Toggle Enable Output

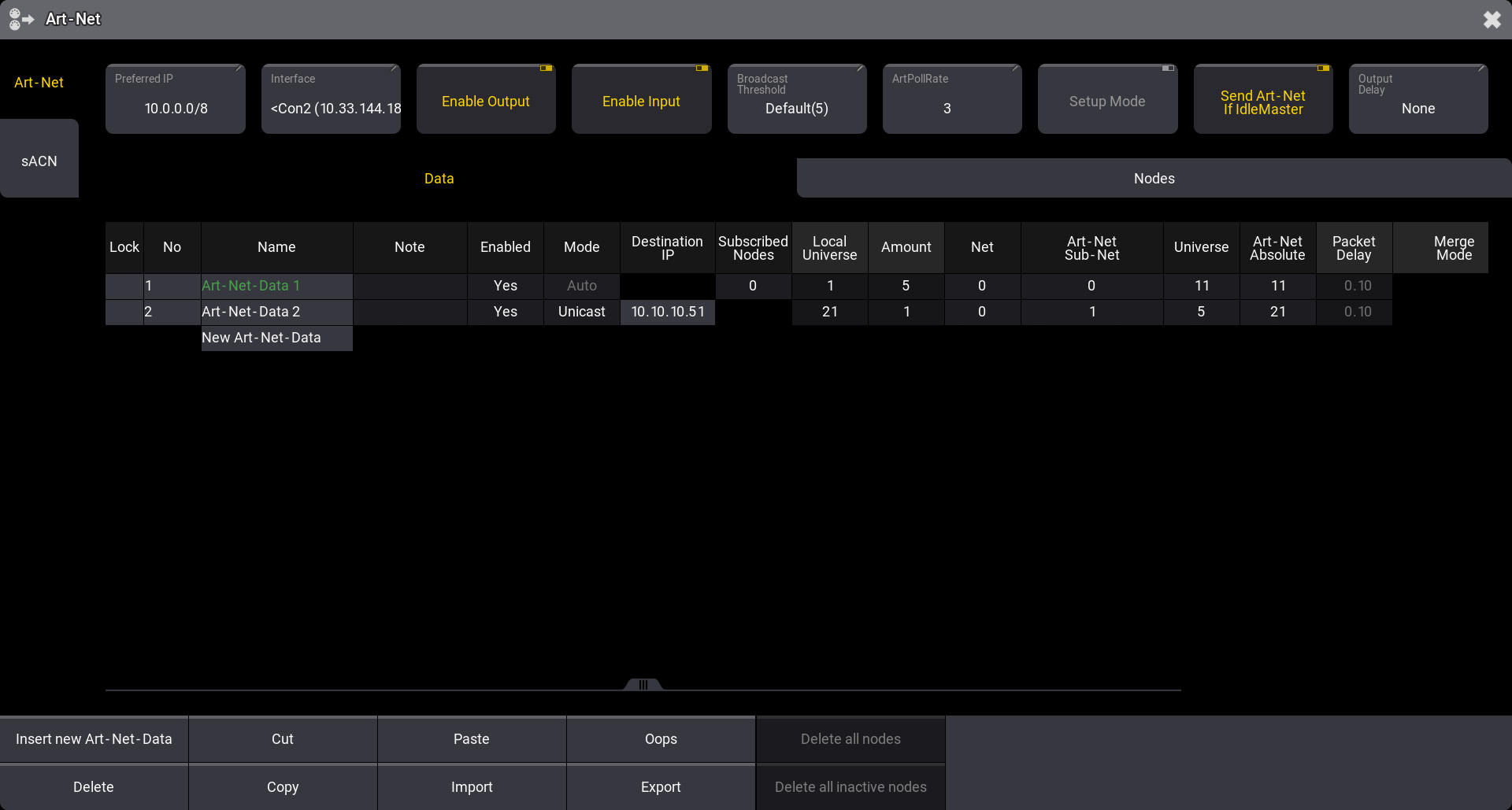point(486,99)
